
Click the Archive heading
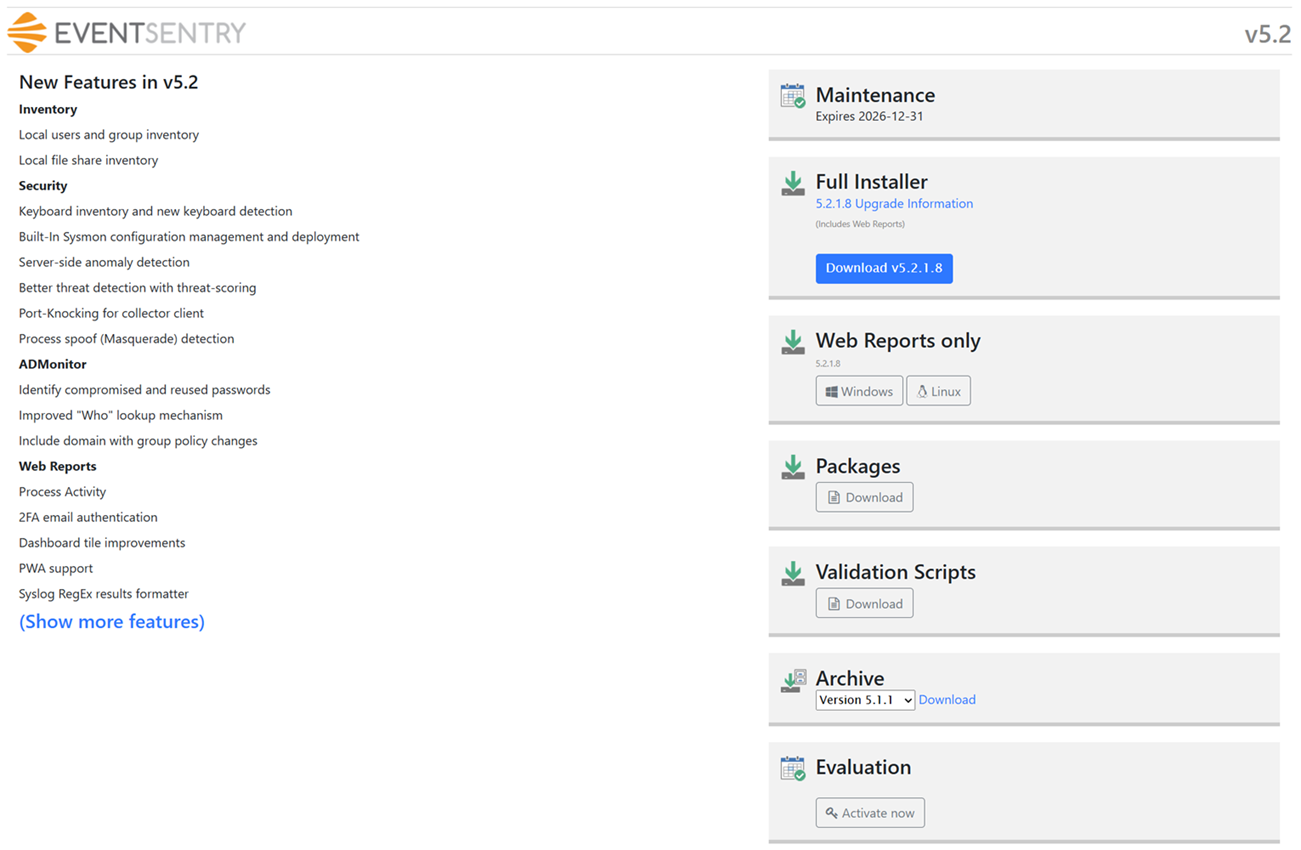point(850,678)
